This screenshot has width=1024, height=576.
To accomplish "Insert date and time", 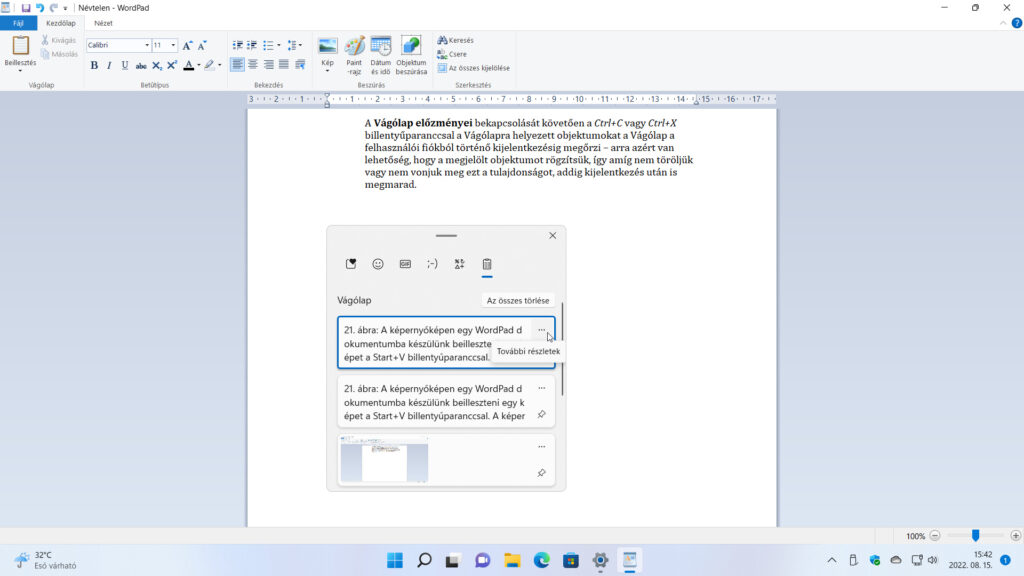I will coord(381,56).
